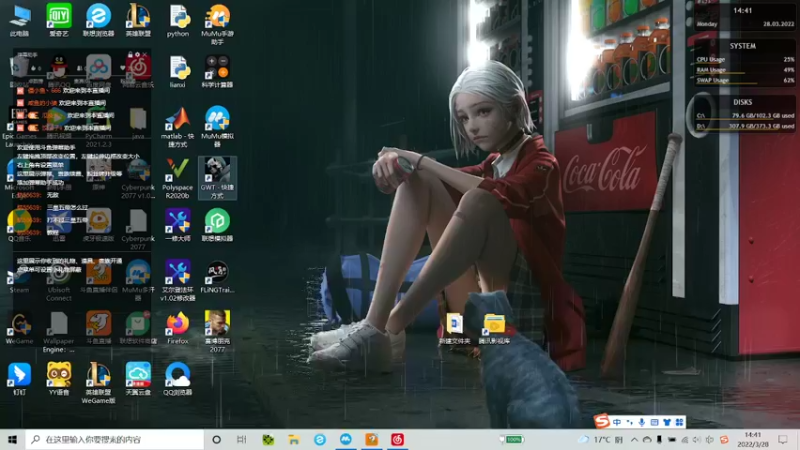Viewport: 800px width, 450px height.
Task: Click the Cortana circle on taskbar
Action: 216,439
